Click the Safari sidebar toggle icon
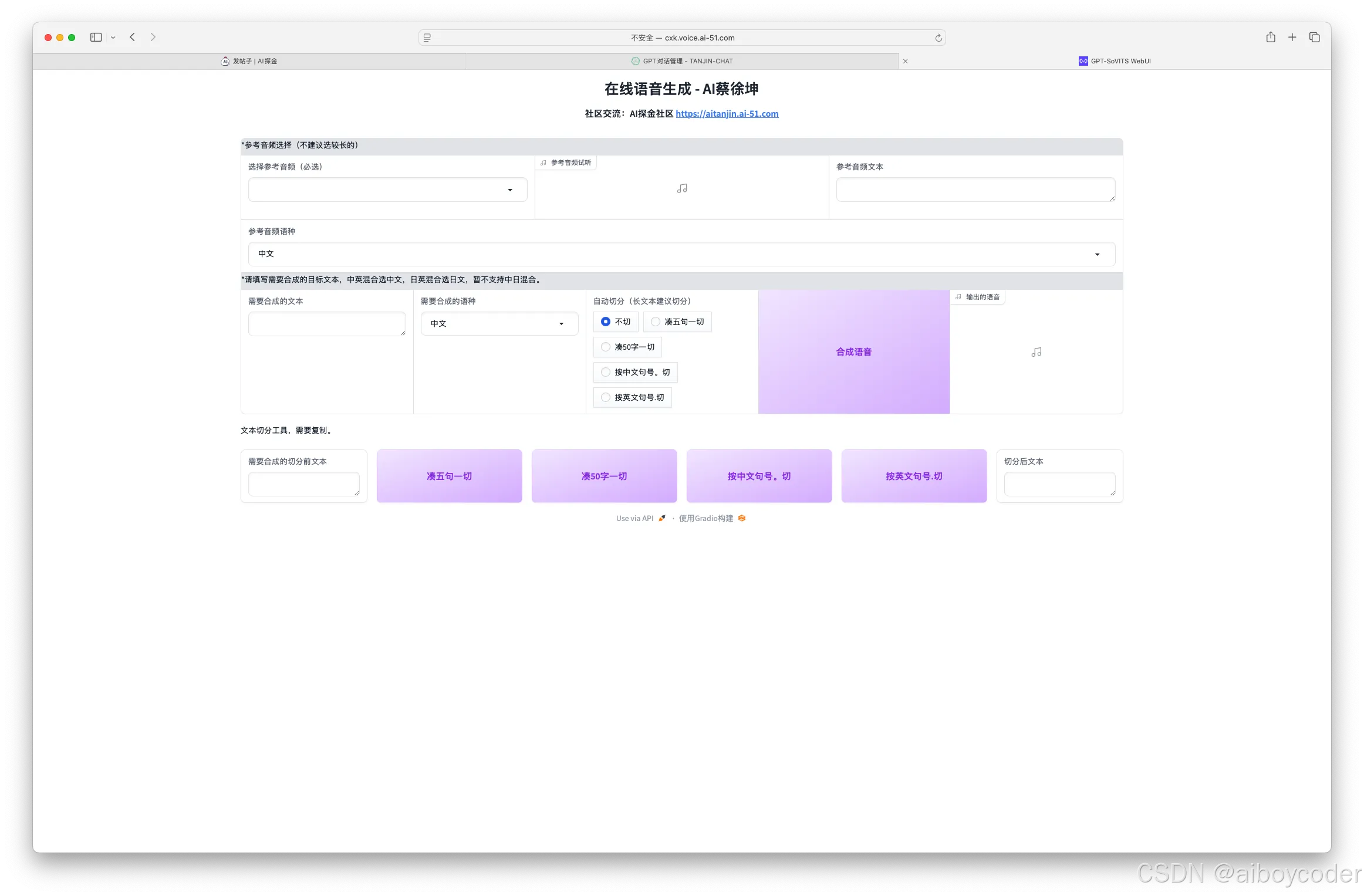Screen dimensions: 1364x896 (96, 38)
